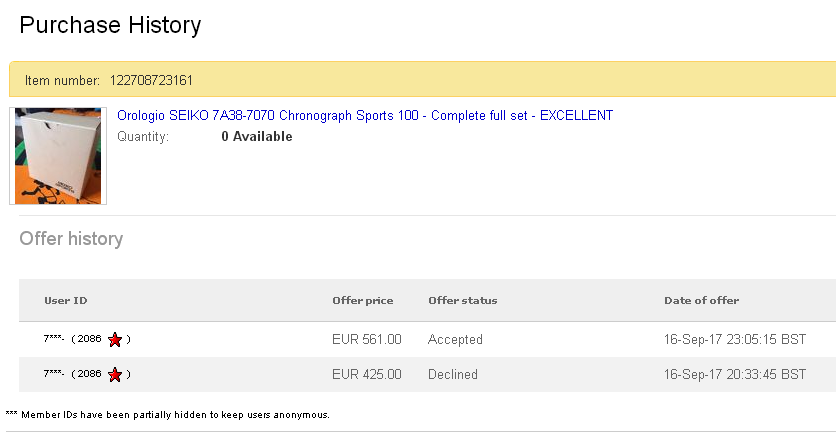Click feedback score 2086 in the accepted row
The image size is (836, 432).
pos(89,340)
